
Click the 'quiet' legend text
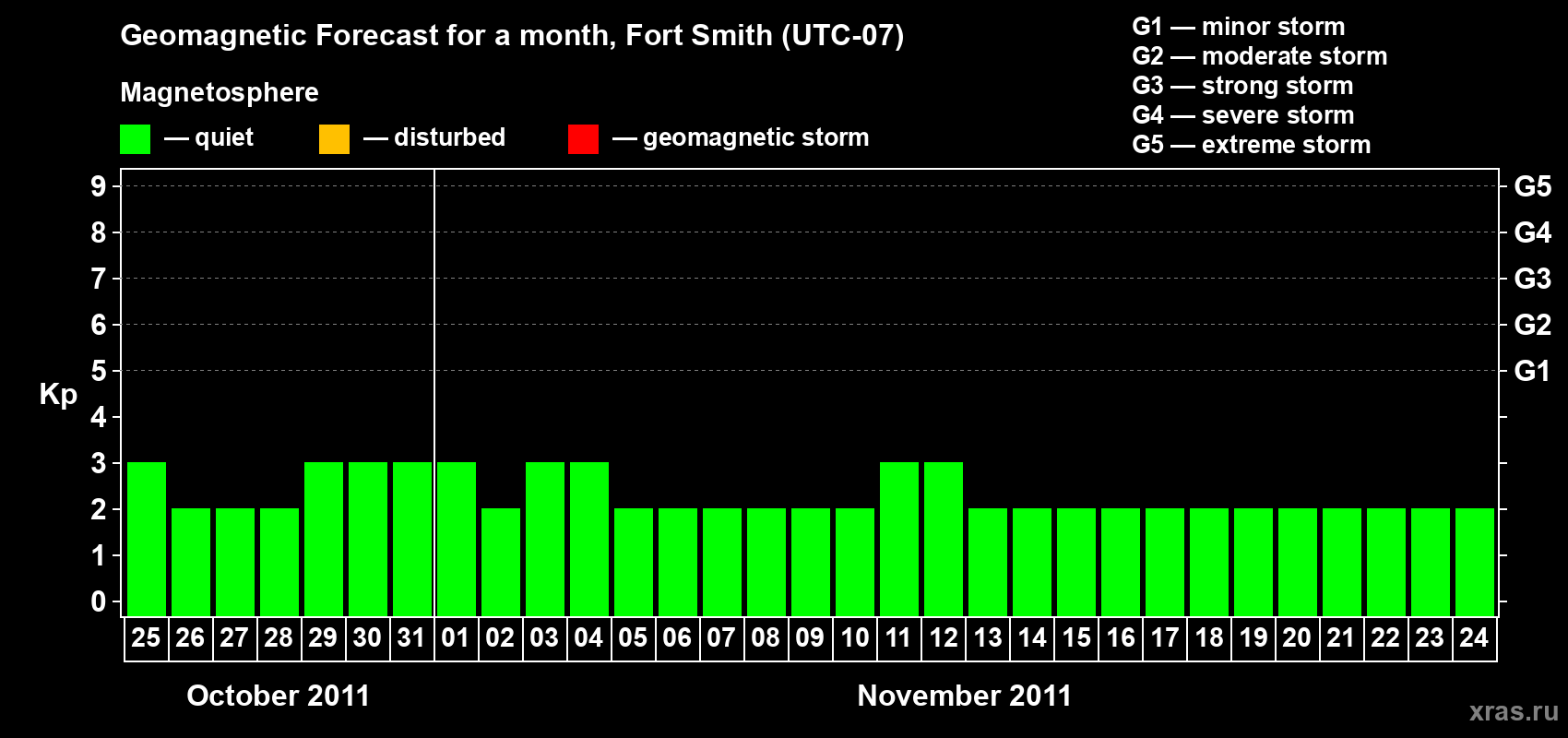point(224,137)
